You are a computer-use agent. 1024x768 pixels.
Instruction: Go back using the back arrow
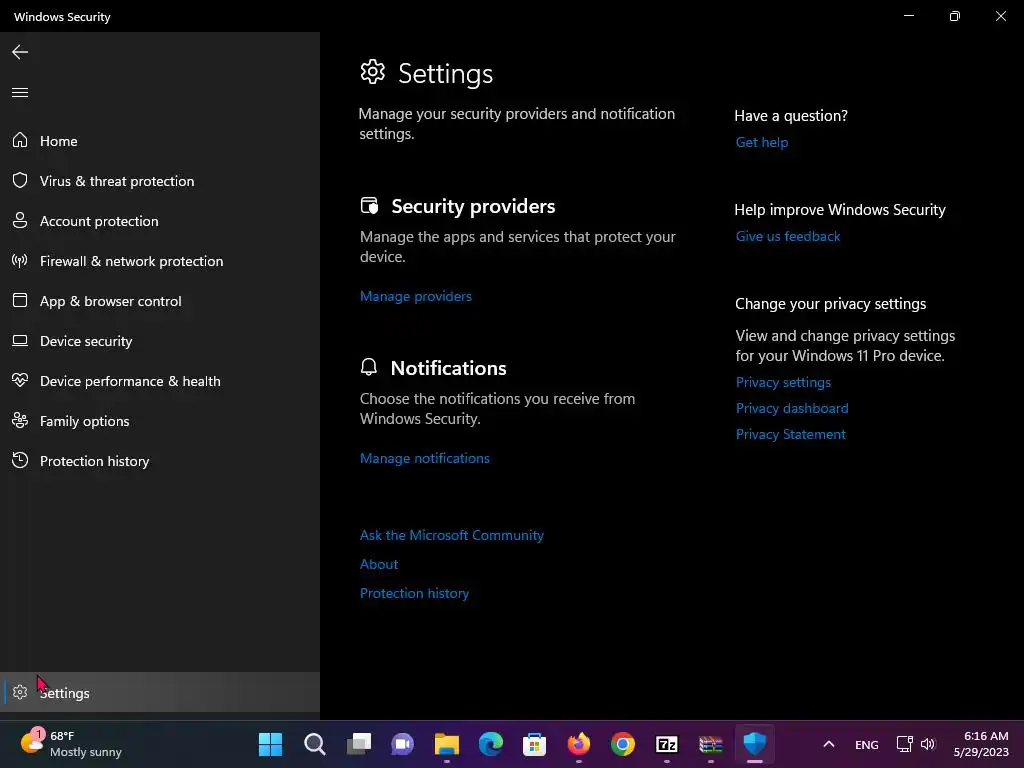[x=20, y=52]
